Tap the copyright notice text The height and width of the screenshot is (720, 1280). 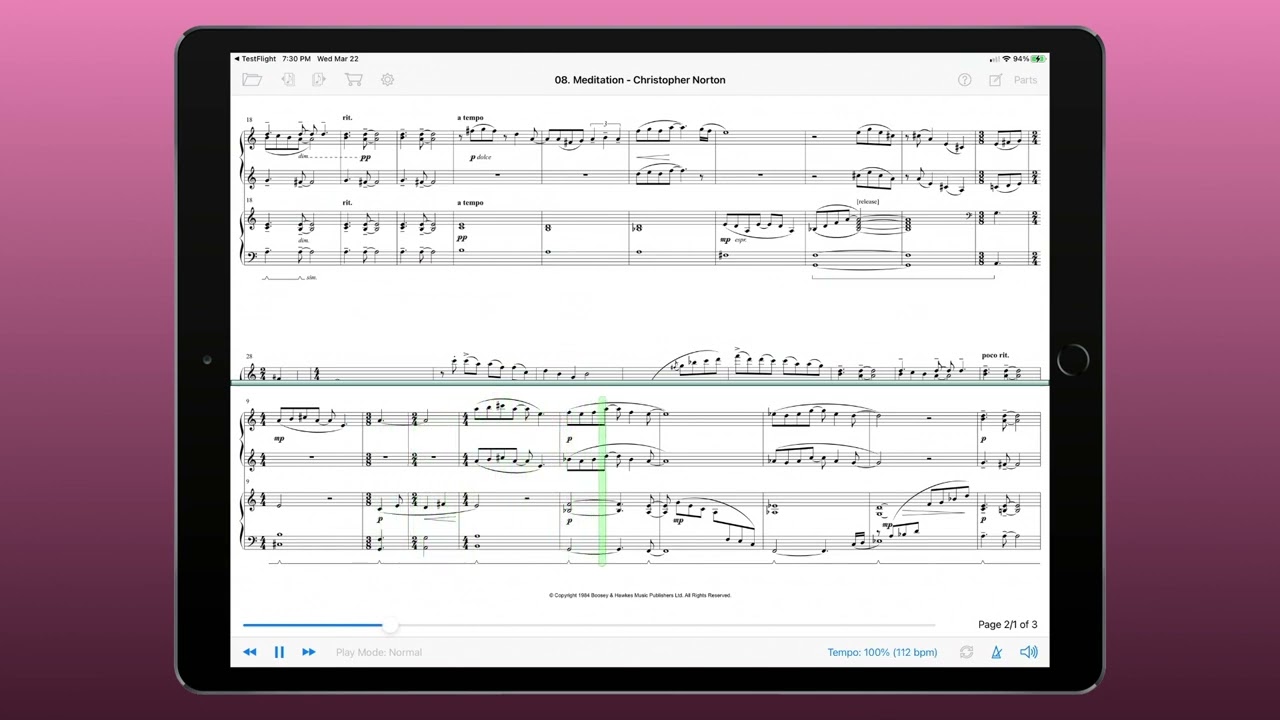(x=640, y=595)
